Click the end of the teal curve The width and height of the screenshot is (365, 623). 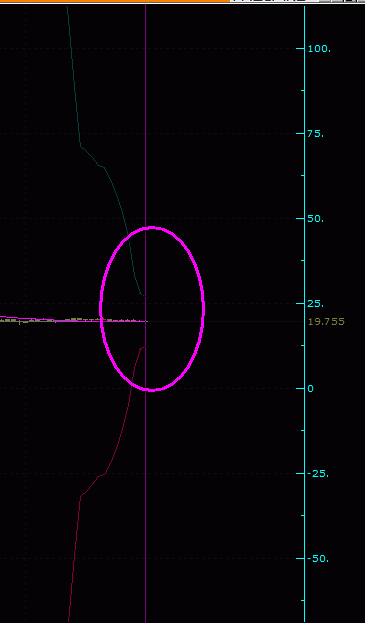point(144,295)
